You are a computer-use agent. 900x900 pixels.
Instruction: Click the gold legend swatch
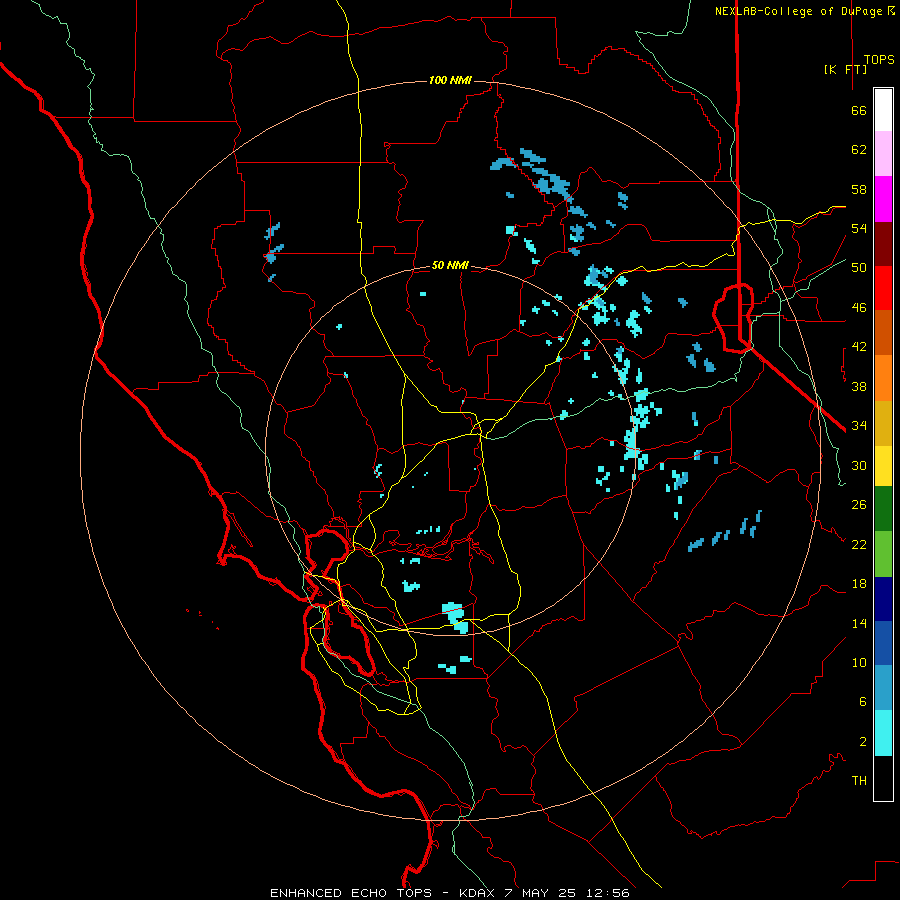pos(883,423)
